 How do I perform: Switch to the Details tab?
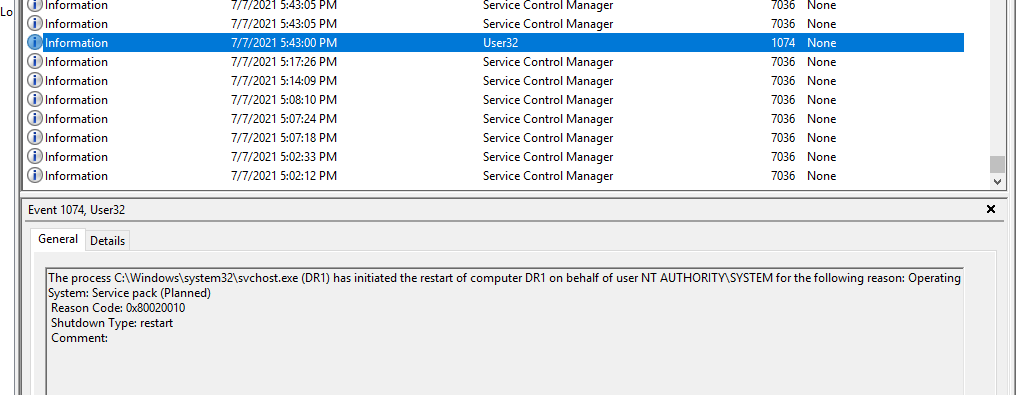108,241
